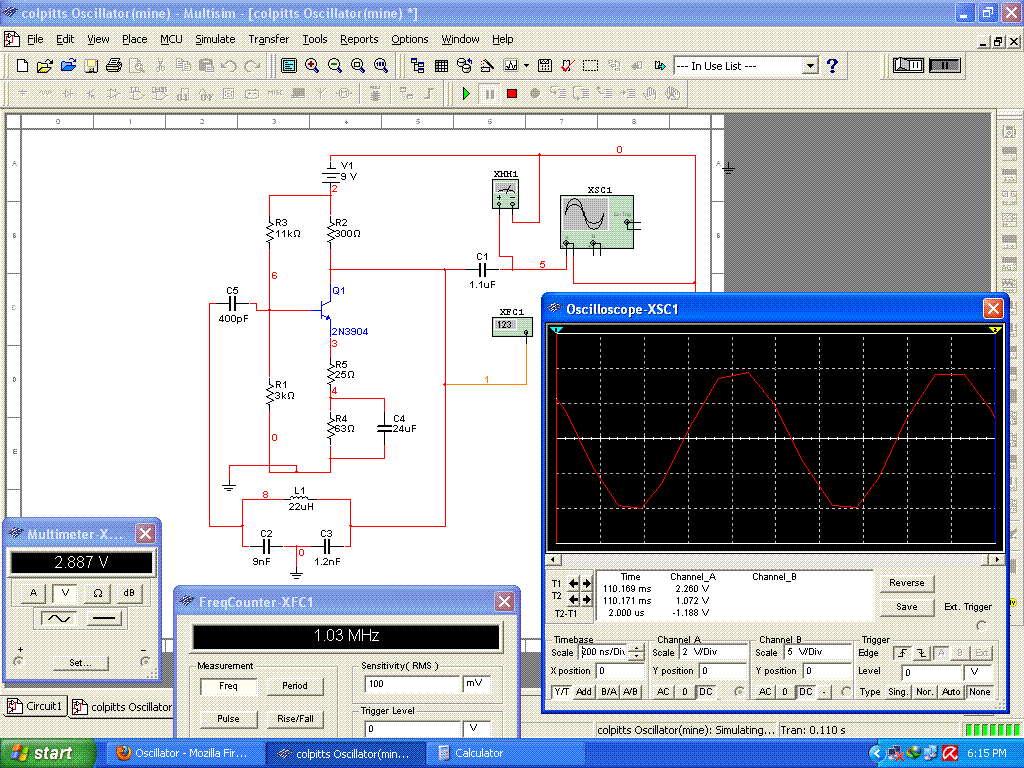Click the Timebase X position input field
1024x768 pixels.
620,671
